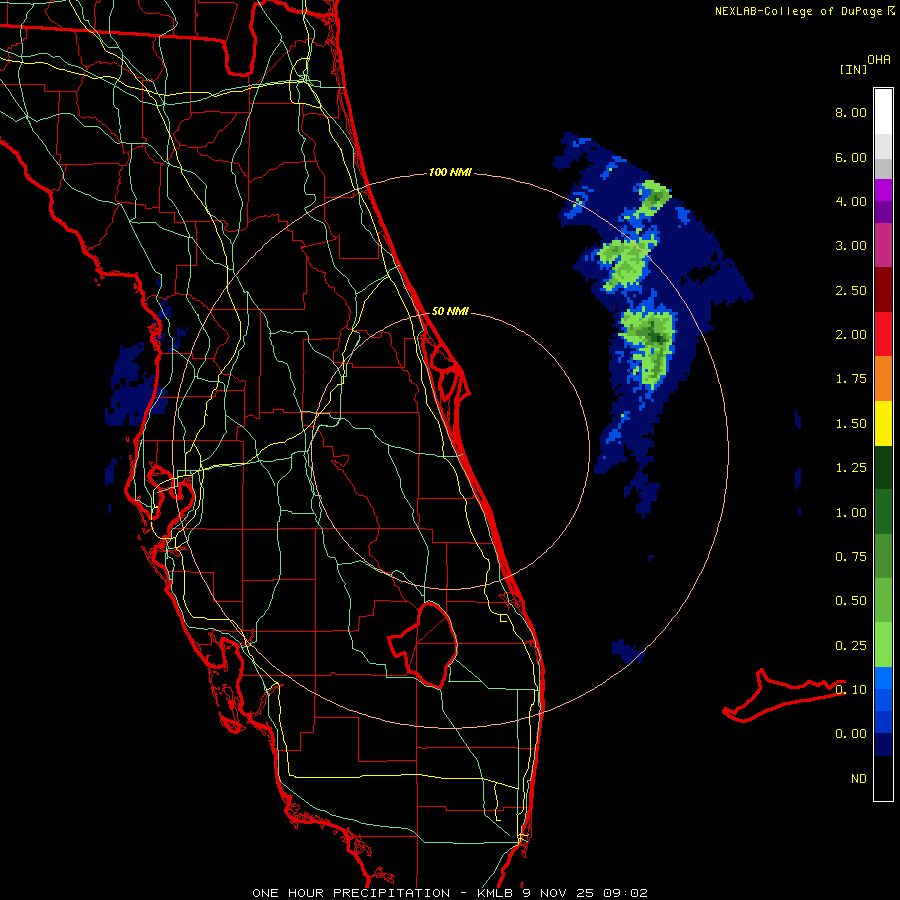Select the 1.00 legend value
The height and width of the screenshot is (900, 900).
coord(851,513)
